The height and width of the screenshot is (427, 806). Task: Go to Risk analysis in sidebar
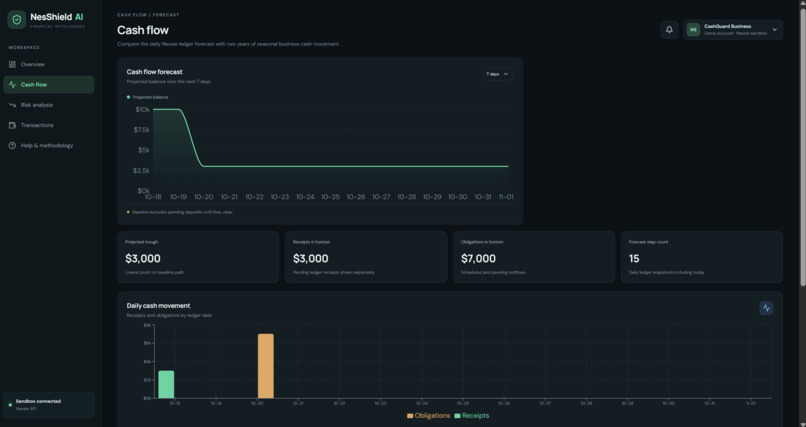(49, 105)
